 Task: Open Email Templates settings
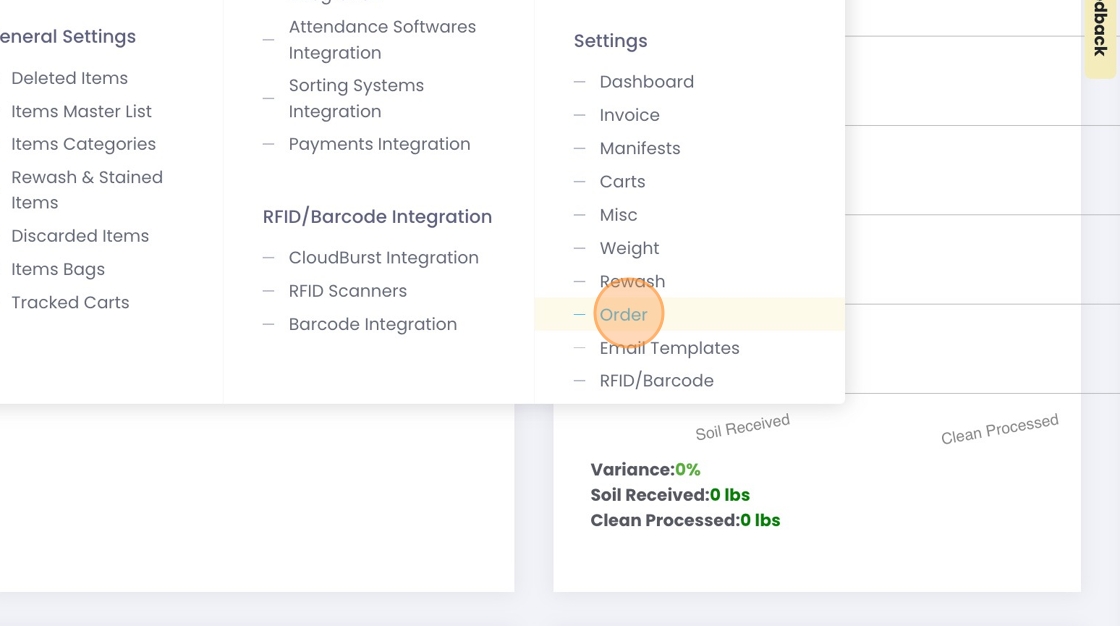[x=669, y=348]
